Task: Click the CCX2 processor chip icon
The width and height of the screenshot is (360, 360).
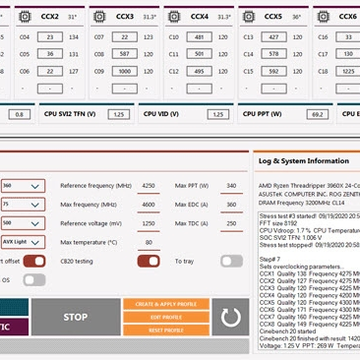Action: pyautogui.click(x=25, y=16)
